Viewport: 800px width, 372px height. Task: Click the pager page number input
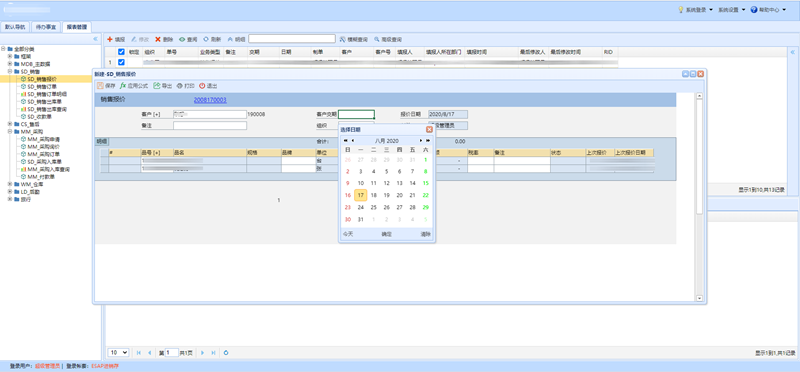(x=171, y=353)
